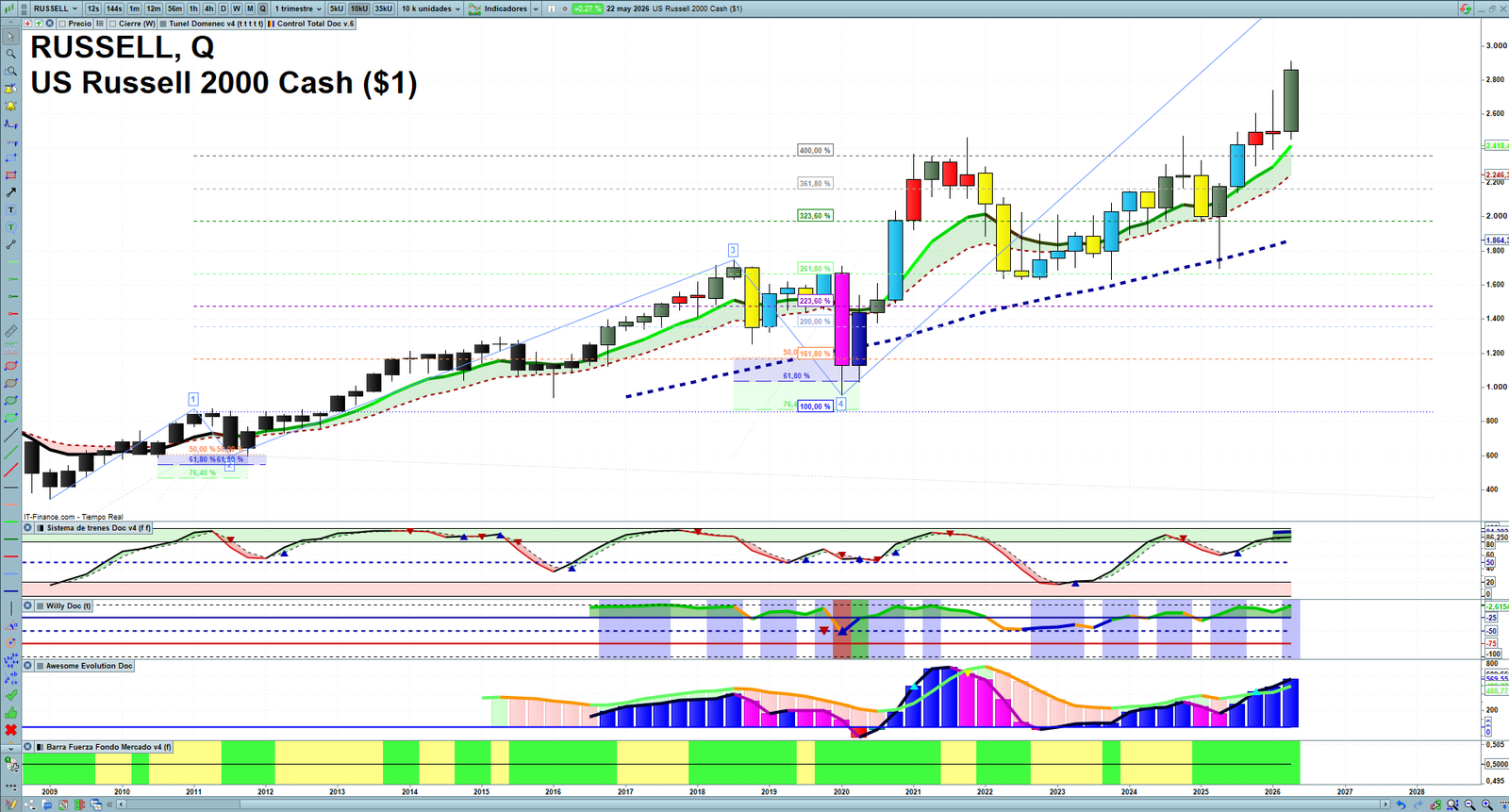
Task: Click the 400,00 % Fibonacci level label
Action: pos(815,150)
